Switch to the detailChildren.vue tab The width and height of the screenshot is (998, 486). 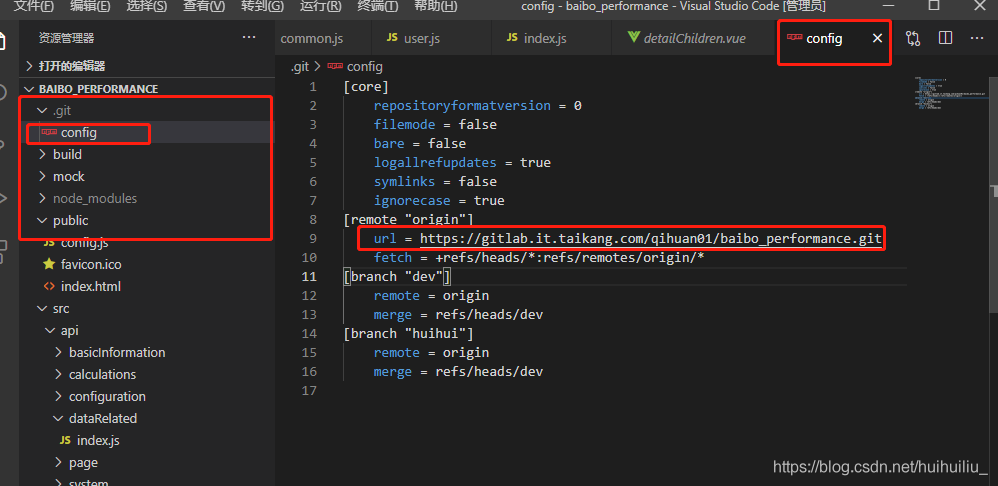(694, 38)
